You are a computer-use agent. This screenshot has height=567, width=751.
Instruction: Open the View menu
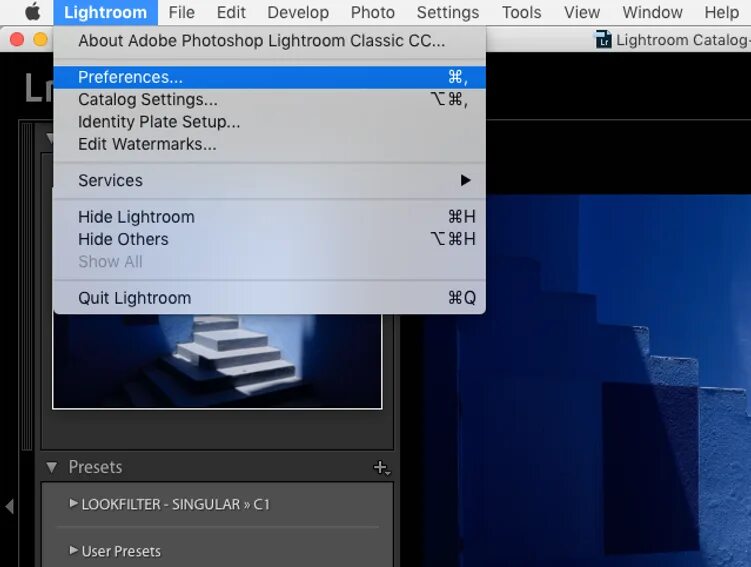582,12
